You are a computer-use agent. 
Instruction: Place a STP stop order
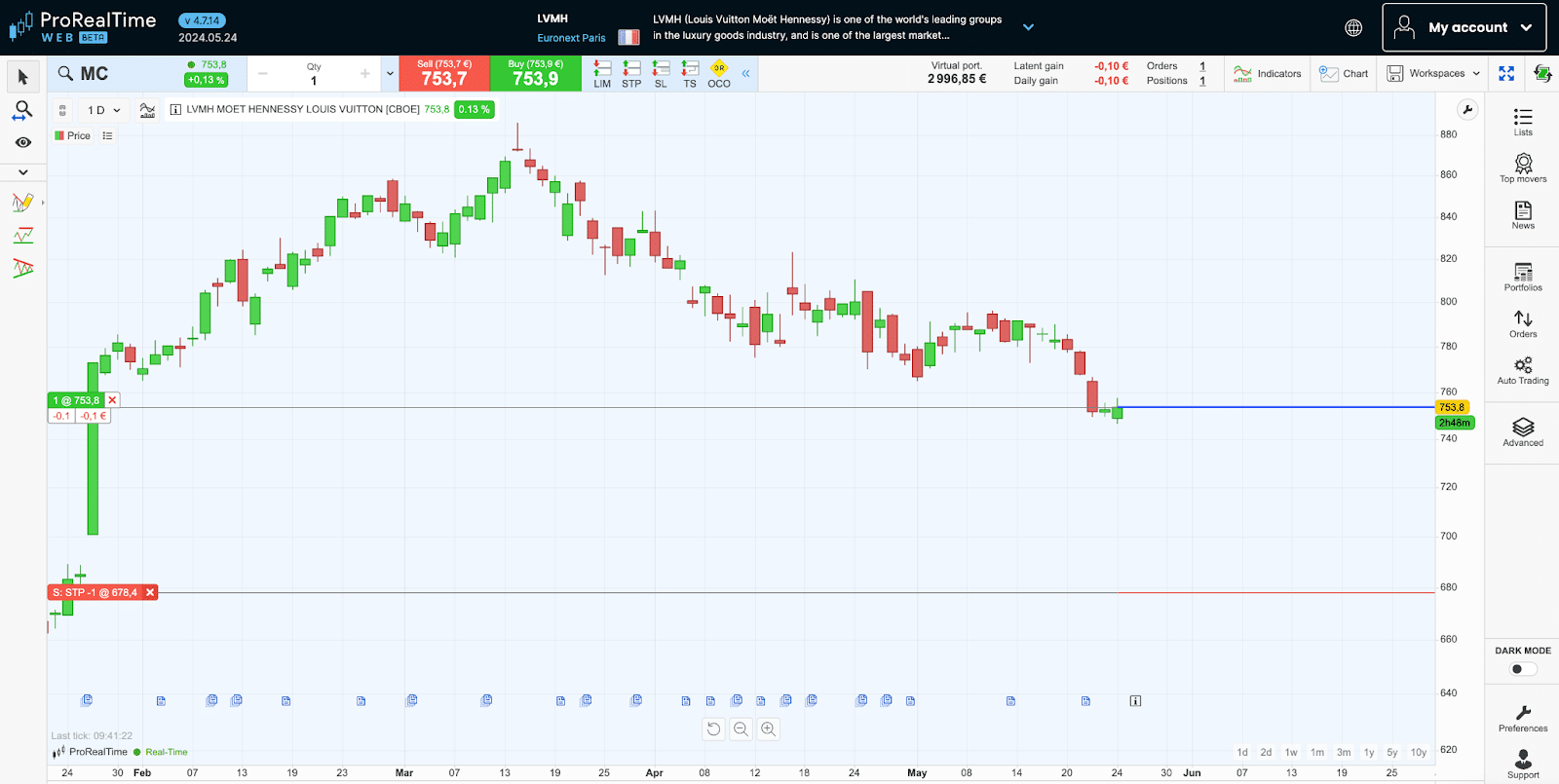(x=631, y=74)
